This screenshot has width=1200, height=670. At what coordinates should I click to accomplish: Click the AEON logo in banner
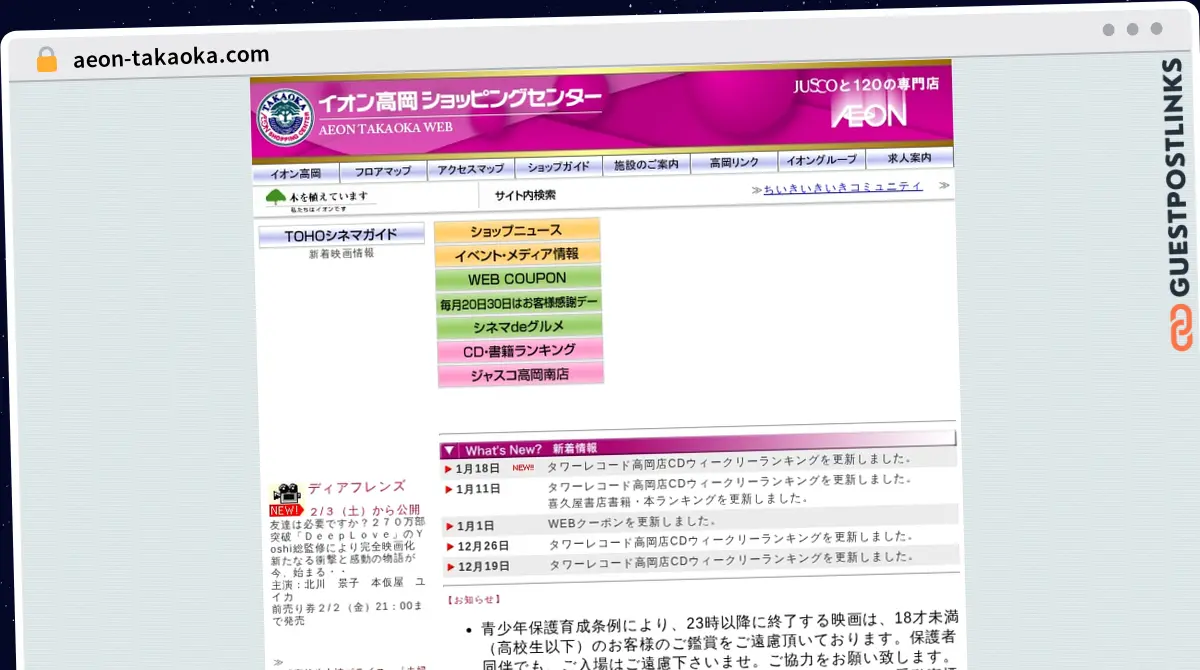[x=870, y=113]
